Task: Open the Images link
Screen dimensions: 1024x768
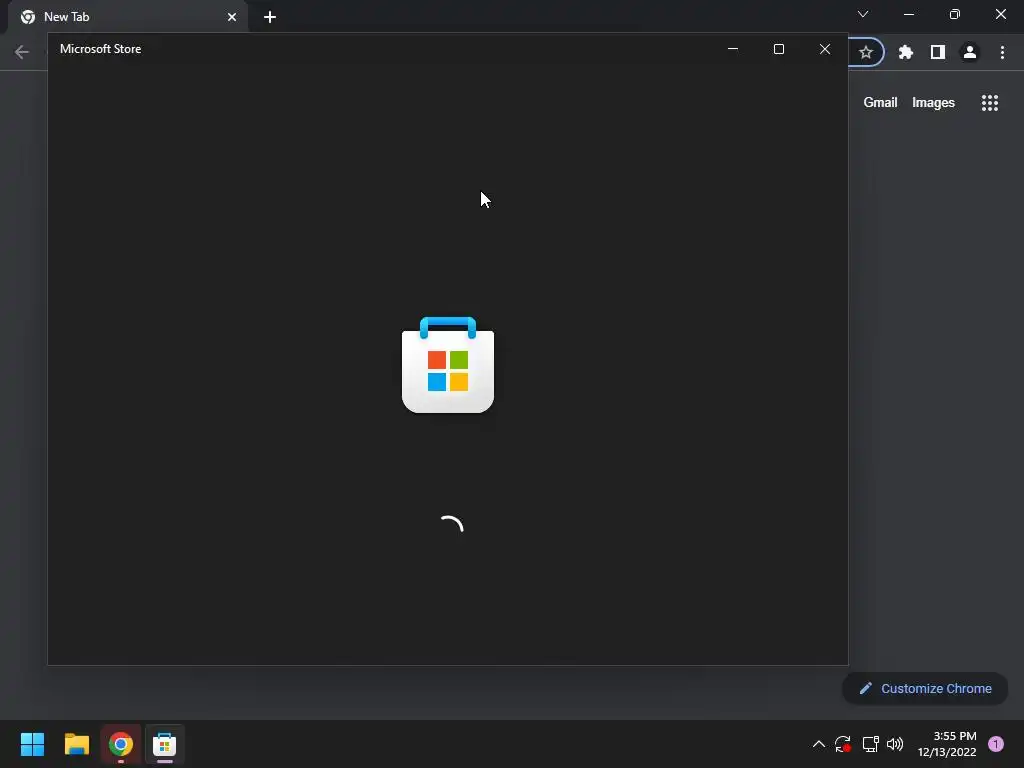Action: point(933,103)
